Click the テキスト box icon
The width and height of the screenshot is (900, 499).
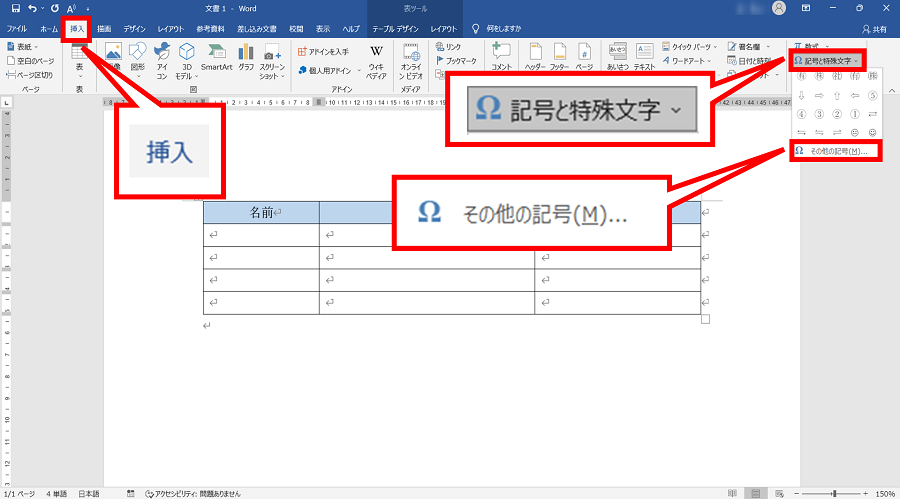click(x=644, y=51)
